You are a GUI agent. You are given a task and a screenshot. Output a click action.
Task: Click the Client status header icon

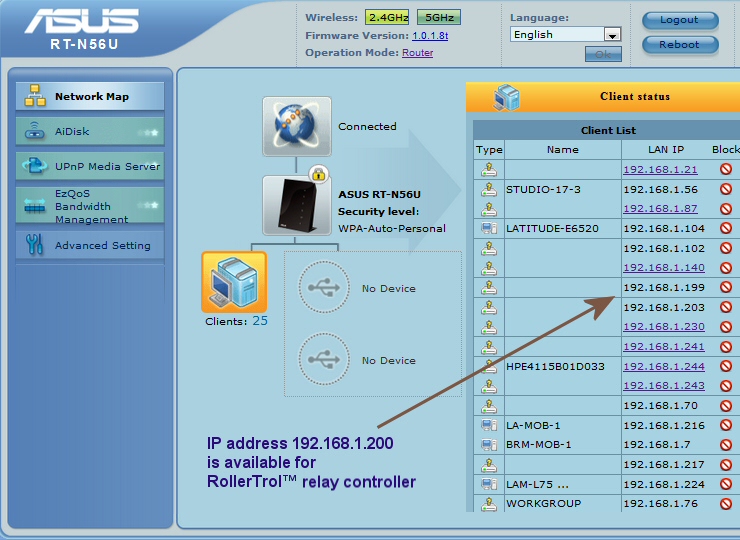(506, 97)
